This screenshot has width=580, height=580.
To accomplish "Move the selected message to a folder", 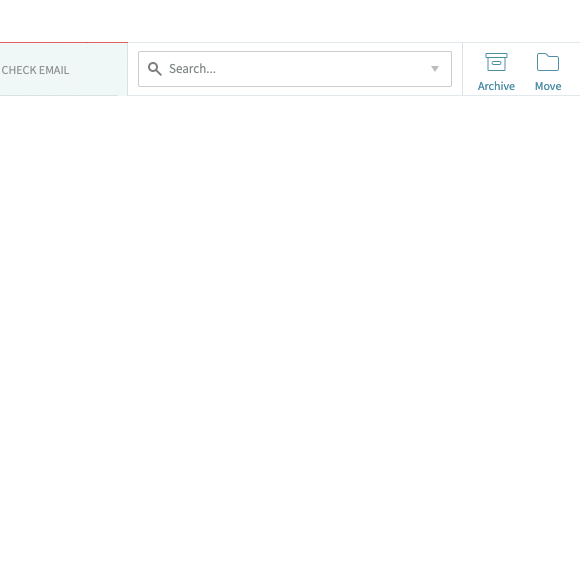I will click(x=548, y=72).
